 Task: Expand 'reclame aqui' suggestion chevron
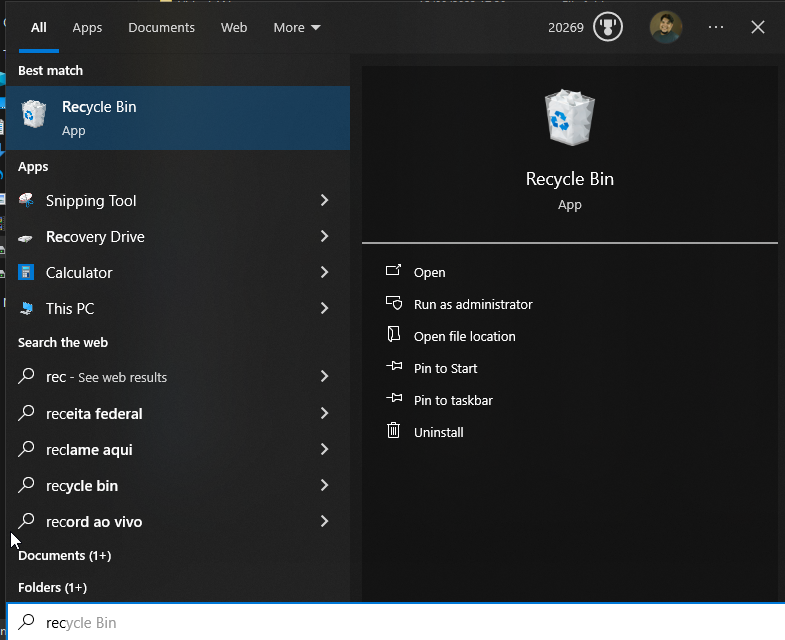324,449
